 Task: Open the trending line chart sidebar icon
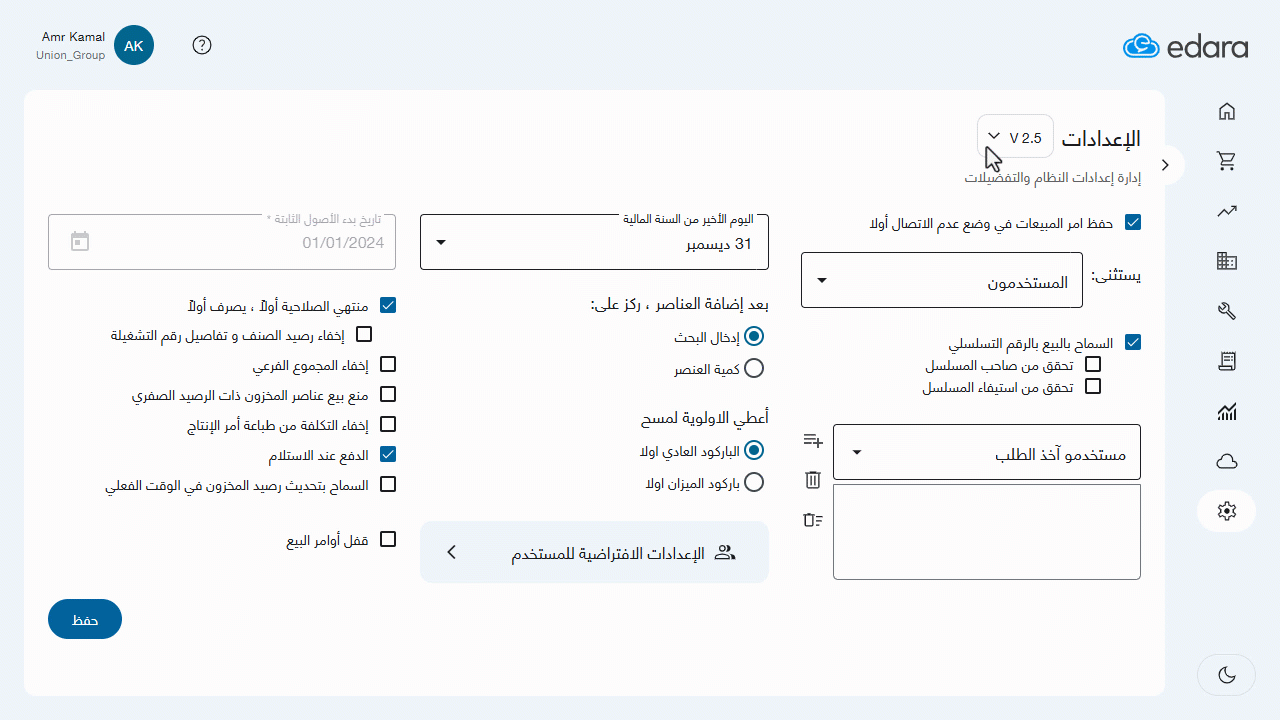(1227, 211)
